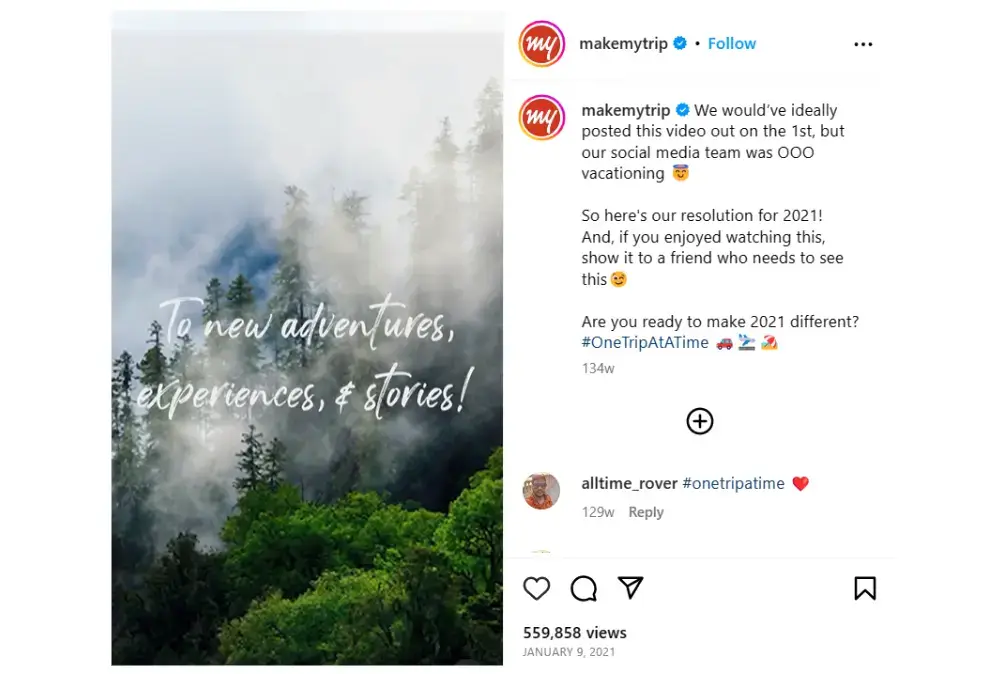
Task: Open alltime_rover's profile from the username
Action: click(629, 483)
